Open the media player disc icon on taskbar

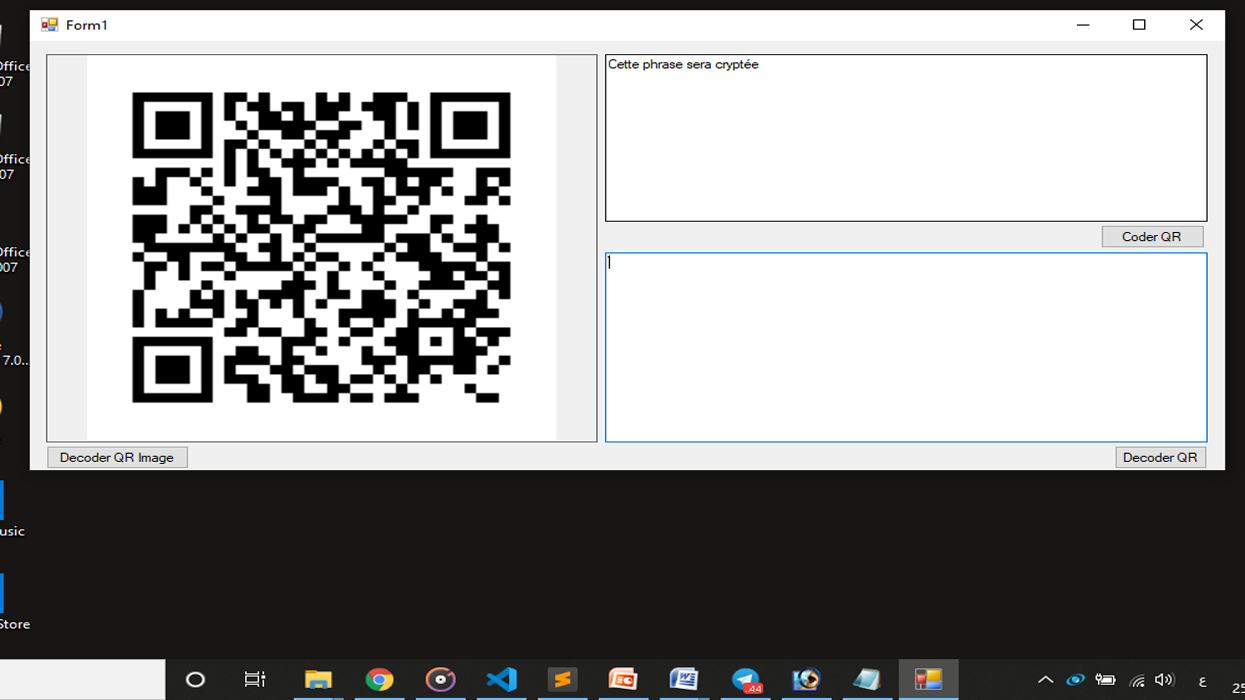440,680
